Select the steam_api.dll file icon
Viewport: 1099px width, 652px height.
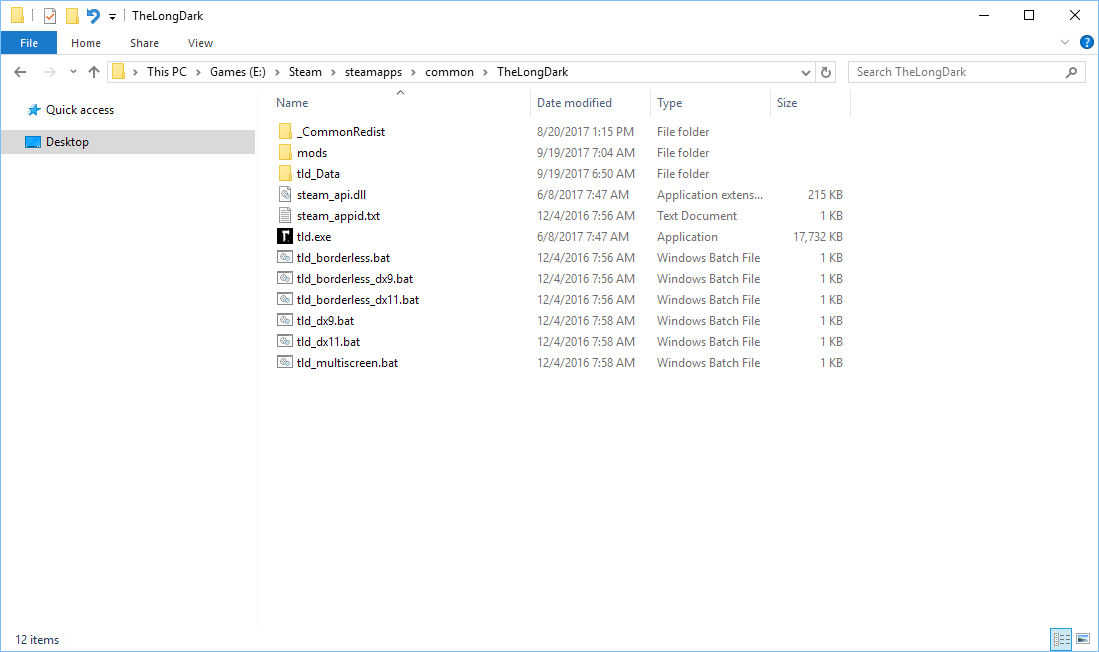click(x=285, y=194)
